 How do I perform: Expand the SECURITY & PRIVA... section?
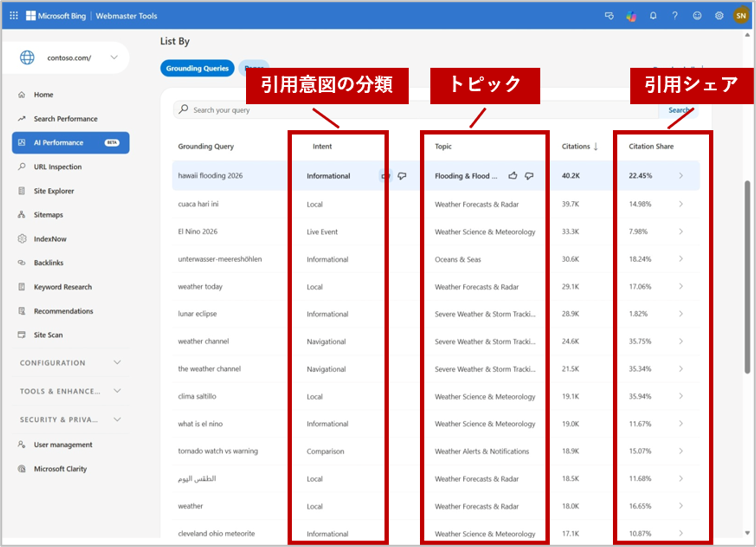[x=117, y=419]
